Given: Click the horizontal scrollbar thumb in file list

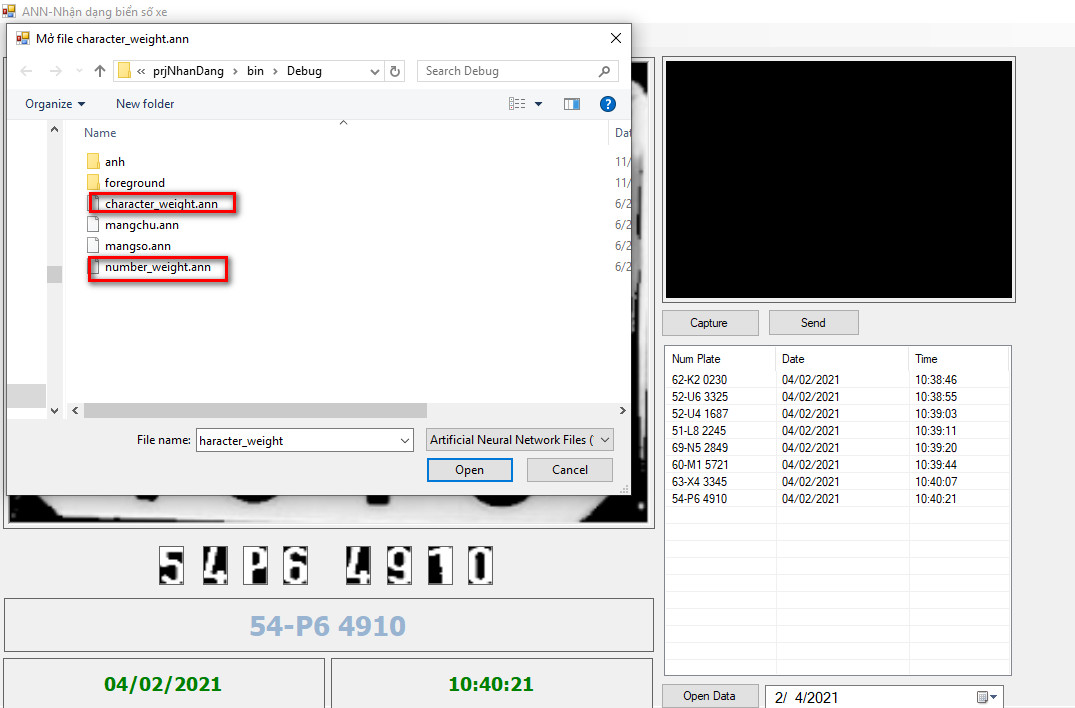Looking at the screenshot, I should click(x=255, y=411).
